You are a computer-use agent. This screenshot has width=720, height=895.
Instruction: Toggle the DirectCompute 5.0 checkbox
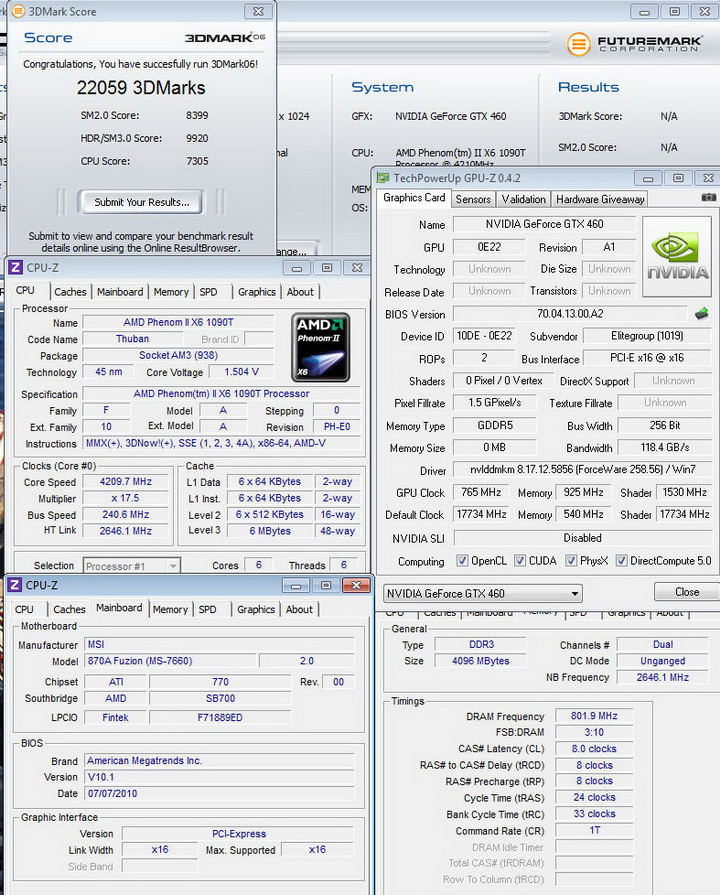point(621,561)
